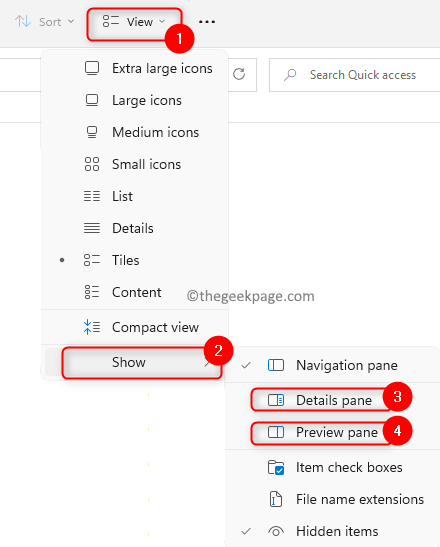Enable Item check boxes option

pyautogui.click(x=333, y=467)
